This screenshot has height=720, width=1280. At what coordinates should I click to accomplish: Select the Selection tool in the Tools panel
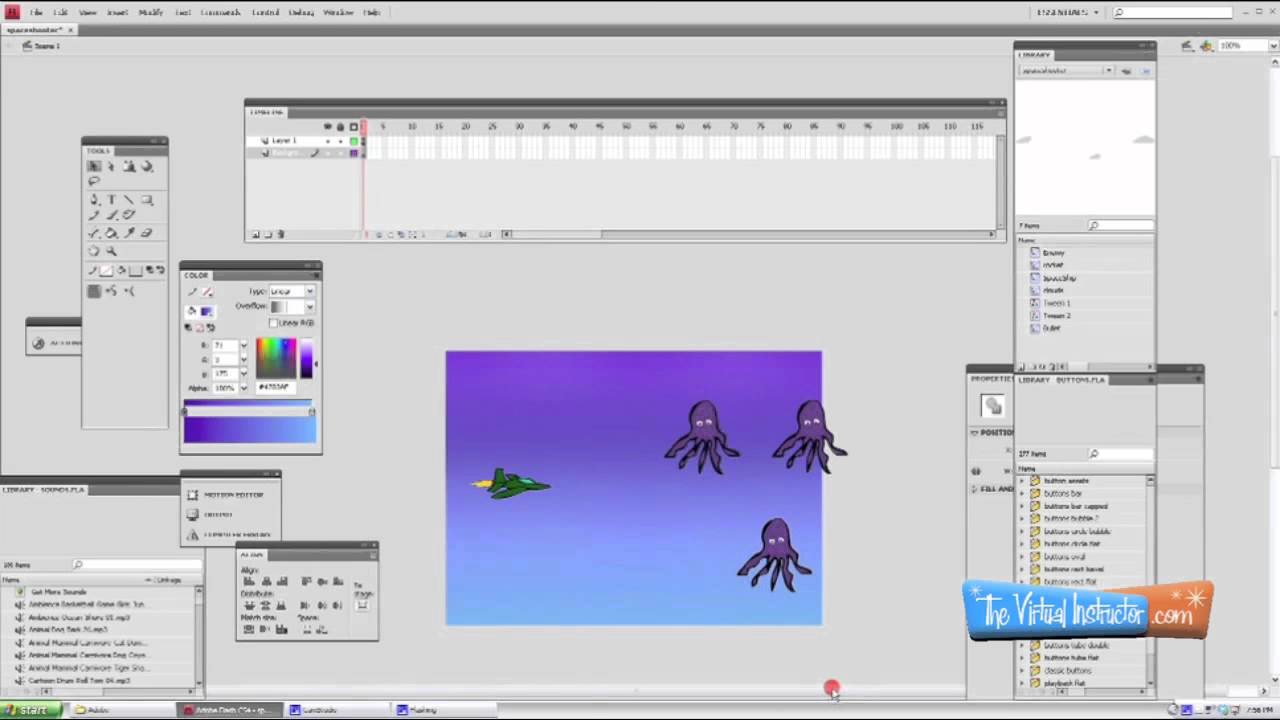pos(93,166)
